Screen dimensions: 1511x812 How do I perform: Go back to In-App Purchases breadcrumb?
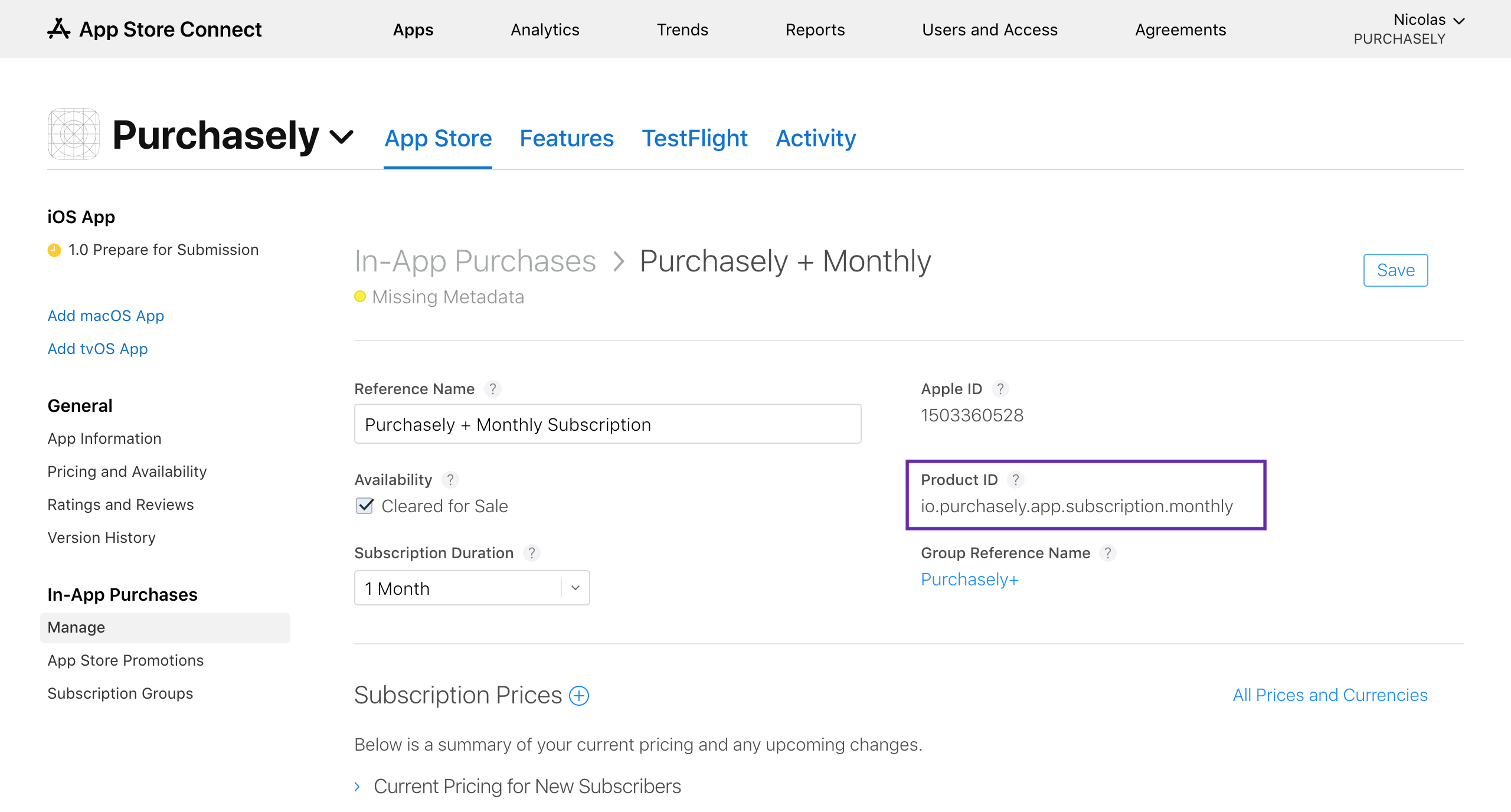click(475, 261)
